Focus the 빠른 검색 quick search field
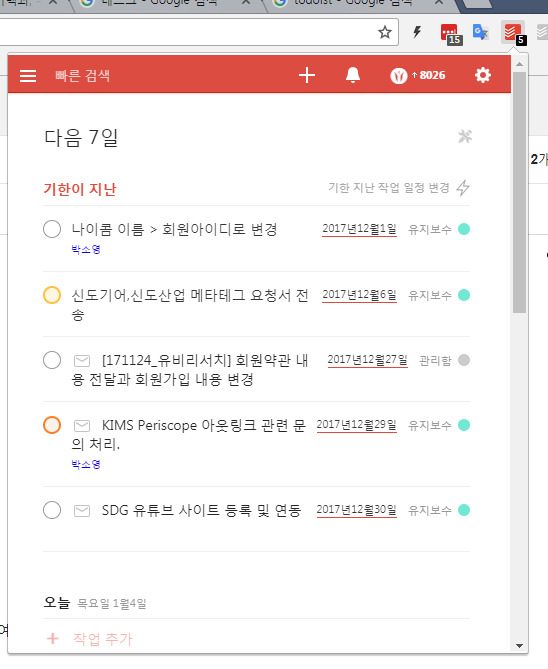 coord(83,76)
